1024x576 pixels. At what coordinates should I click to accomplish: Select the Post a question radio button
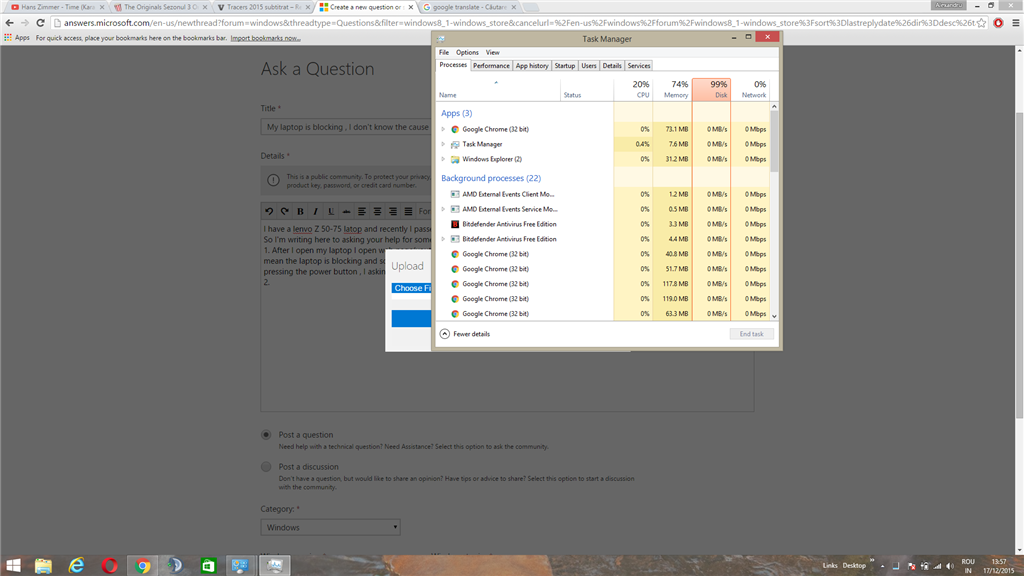coord(266,435)
